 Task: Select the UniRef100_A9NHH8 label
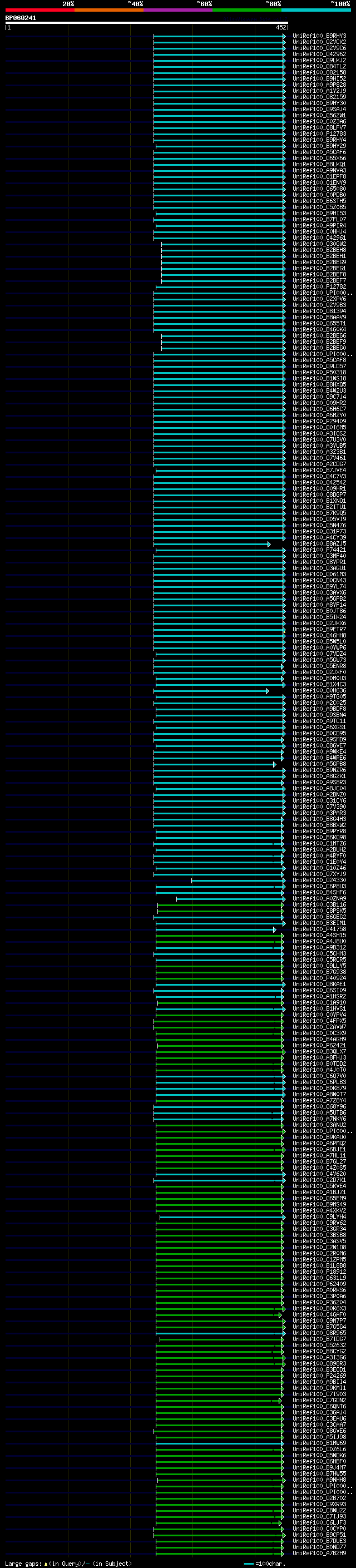(x=319, y=1479)
